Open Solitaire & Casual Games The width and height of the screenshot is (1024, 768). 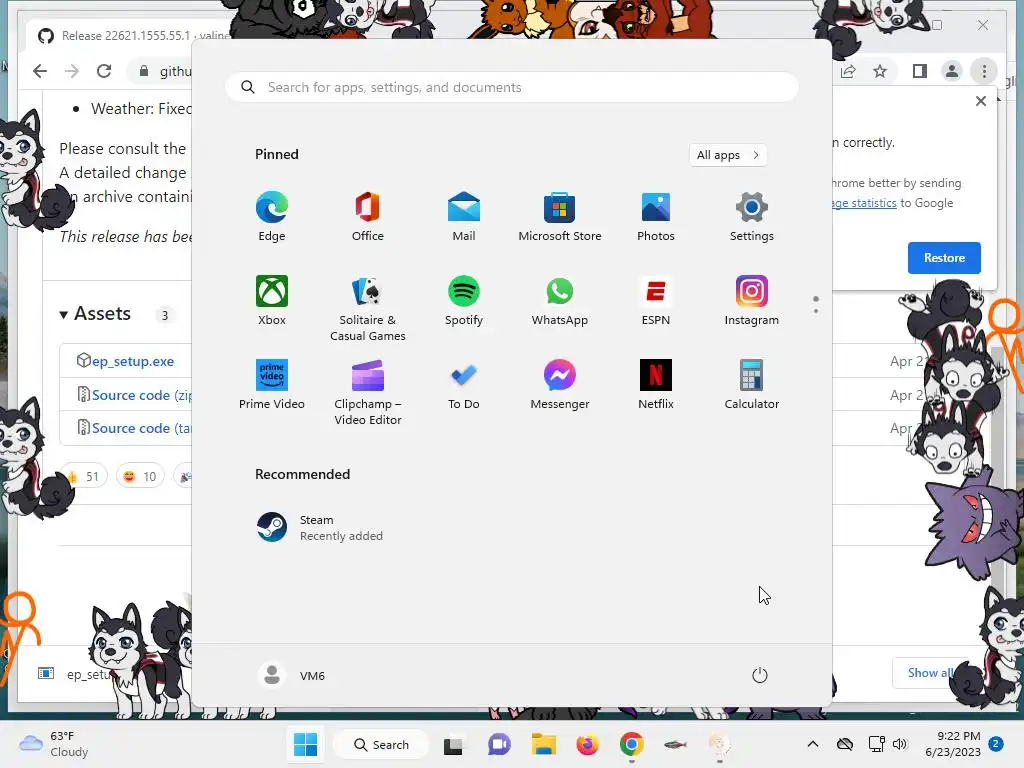pyautogui.click(x=368, y=308)
